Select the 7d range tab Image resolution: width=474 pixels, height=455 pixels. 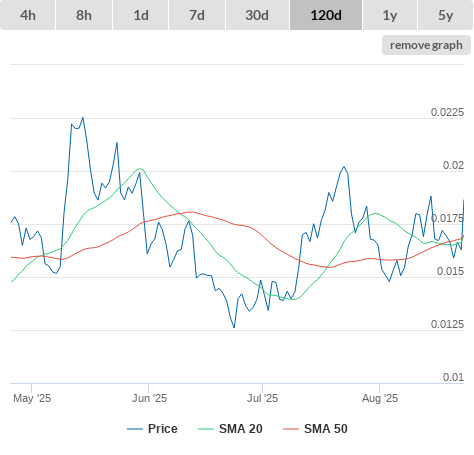[197, 15]
